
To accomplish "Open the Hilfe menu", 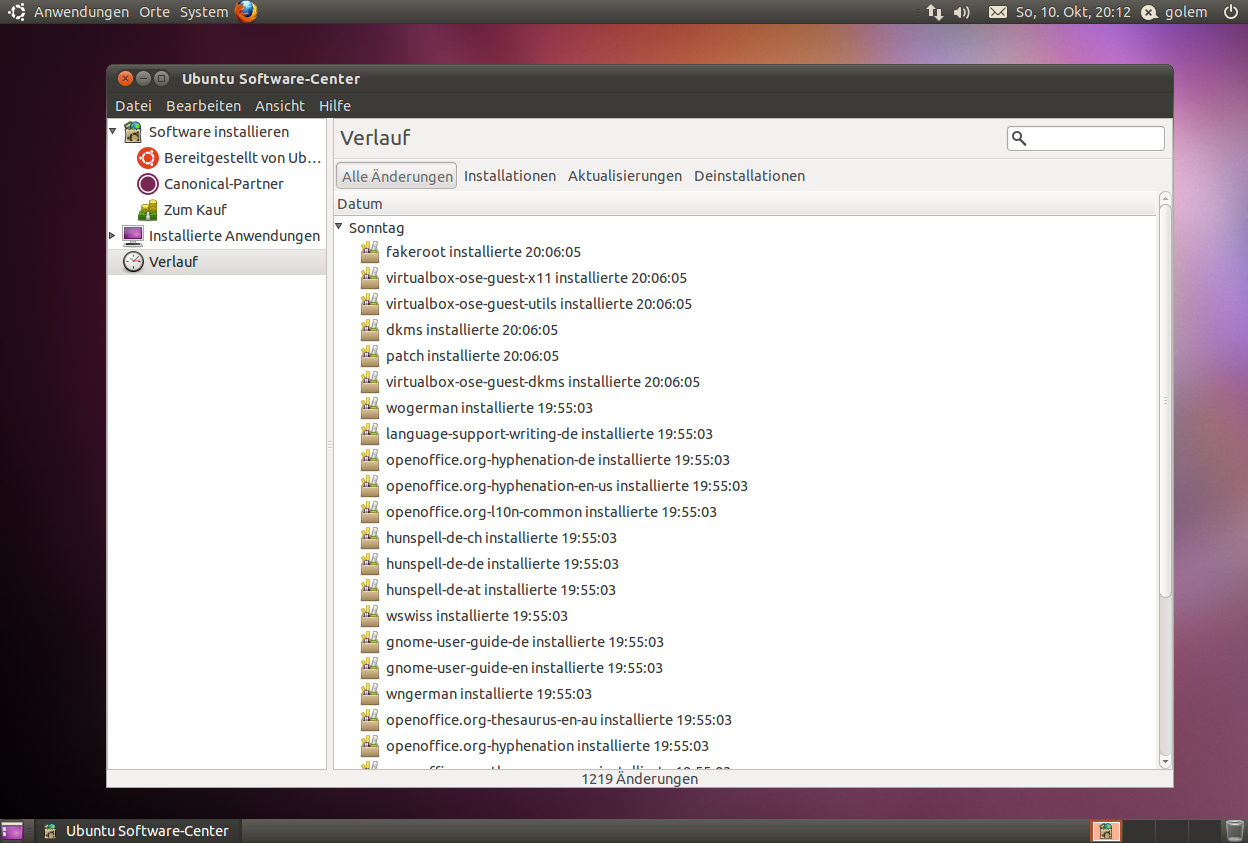I will (x=335, y=106).
